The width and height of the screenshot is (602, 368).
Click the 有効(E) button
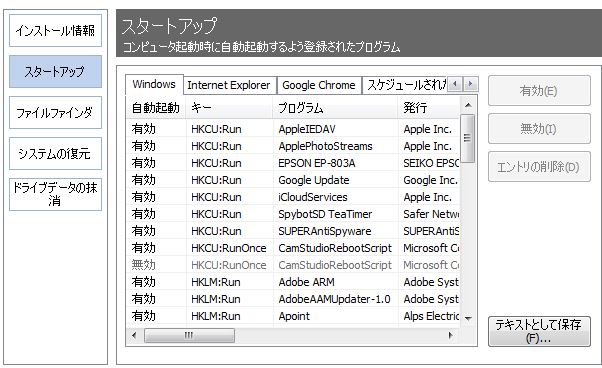point(539,91)
